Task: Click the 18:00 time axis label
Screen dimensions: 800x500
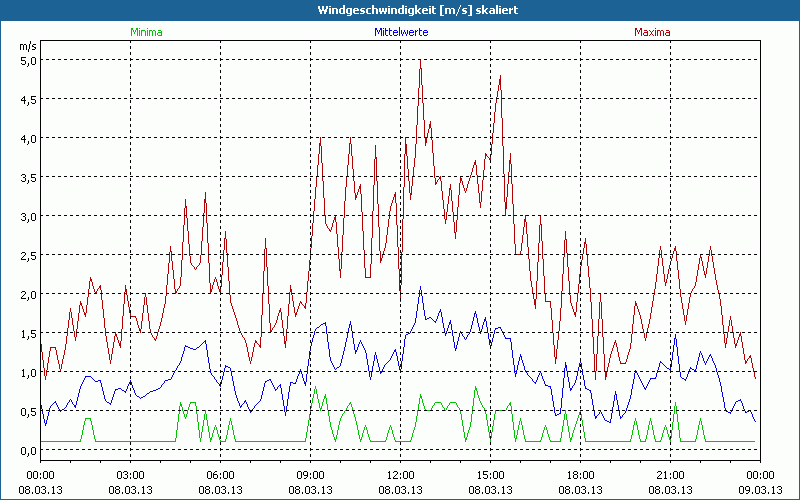Action: [x=580, y=475]
